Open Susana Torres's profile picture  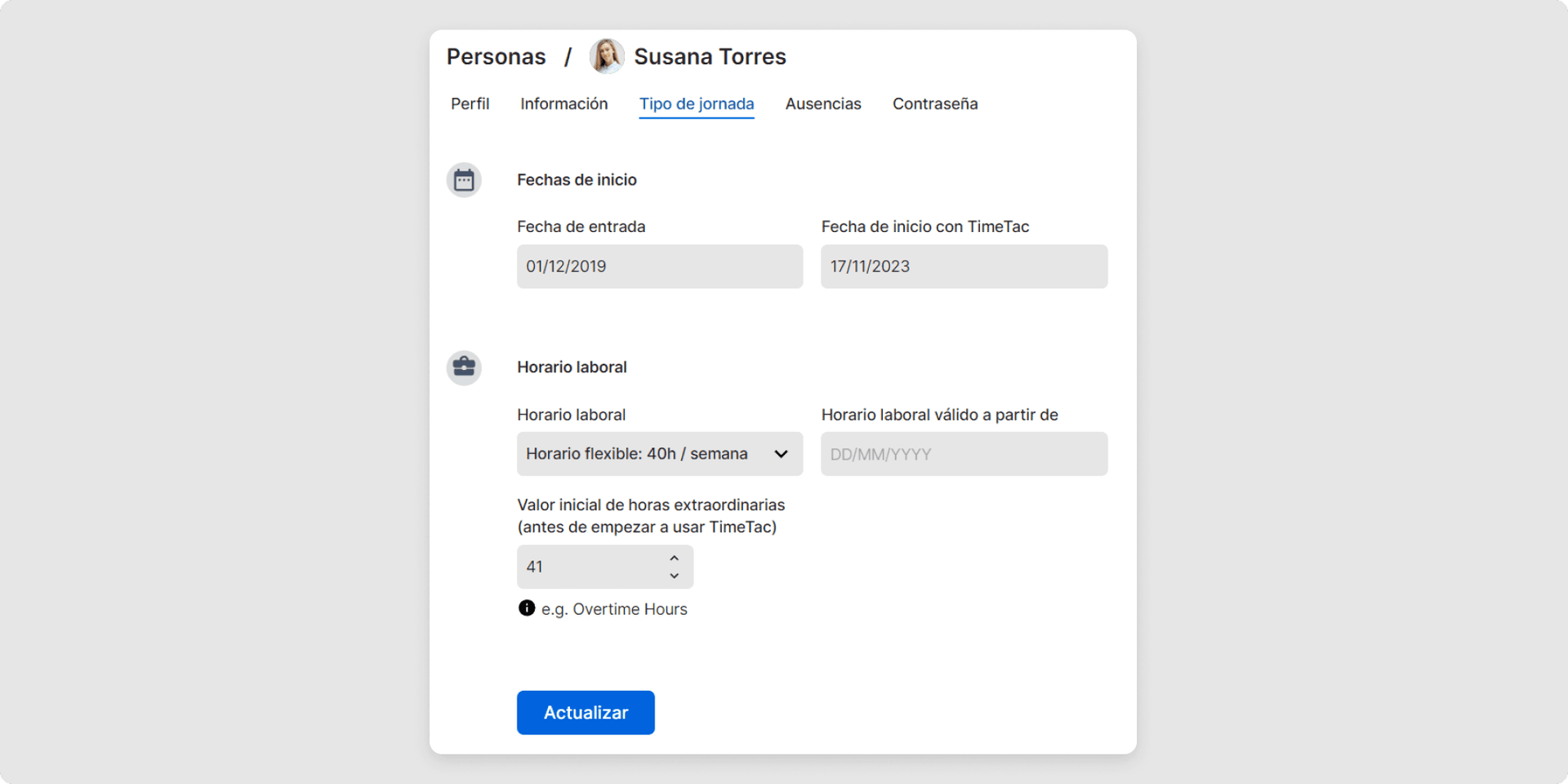point(606,56)
